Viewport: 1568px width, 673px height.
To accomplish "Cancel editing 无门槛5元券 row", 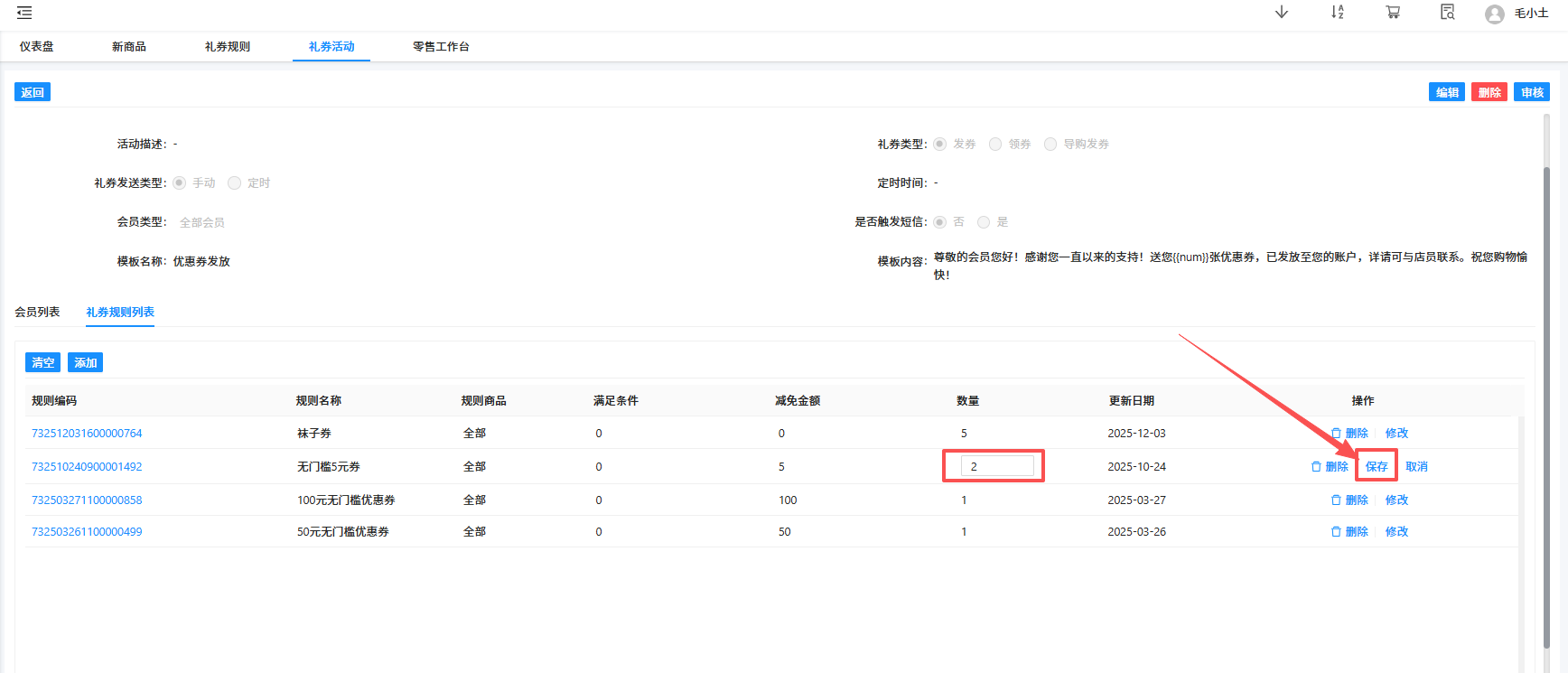I will (1416, 467).
